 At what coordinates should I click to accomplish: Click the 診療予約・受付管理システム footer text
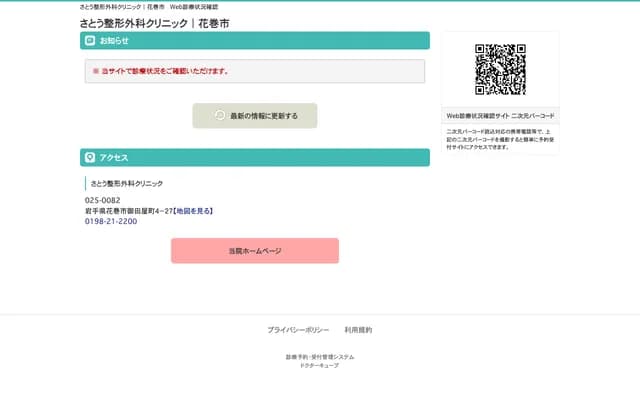[319, 357]
